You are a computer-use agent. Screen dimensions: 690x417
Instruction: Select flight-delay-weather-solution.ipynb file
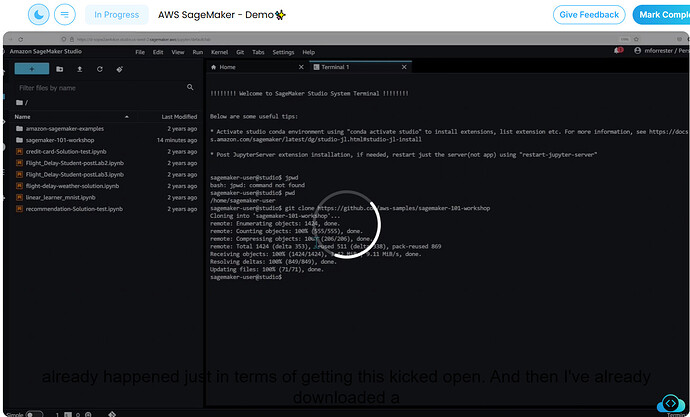coord(72,186)
